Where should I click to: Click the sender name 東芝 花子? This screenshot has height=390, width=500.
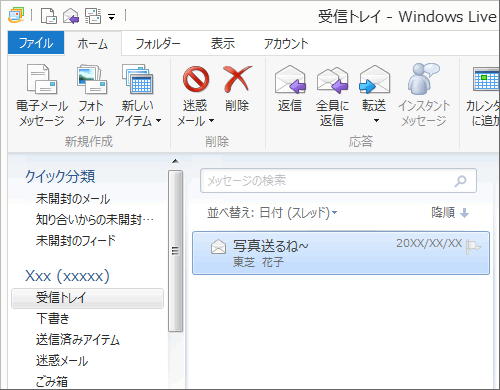258,262
